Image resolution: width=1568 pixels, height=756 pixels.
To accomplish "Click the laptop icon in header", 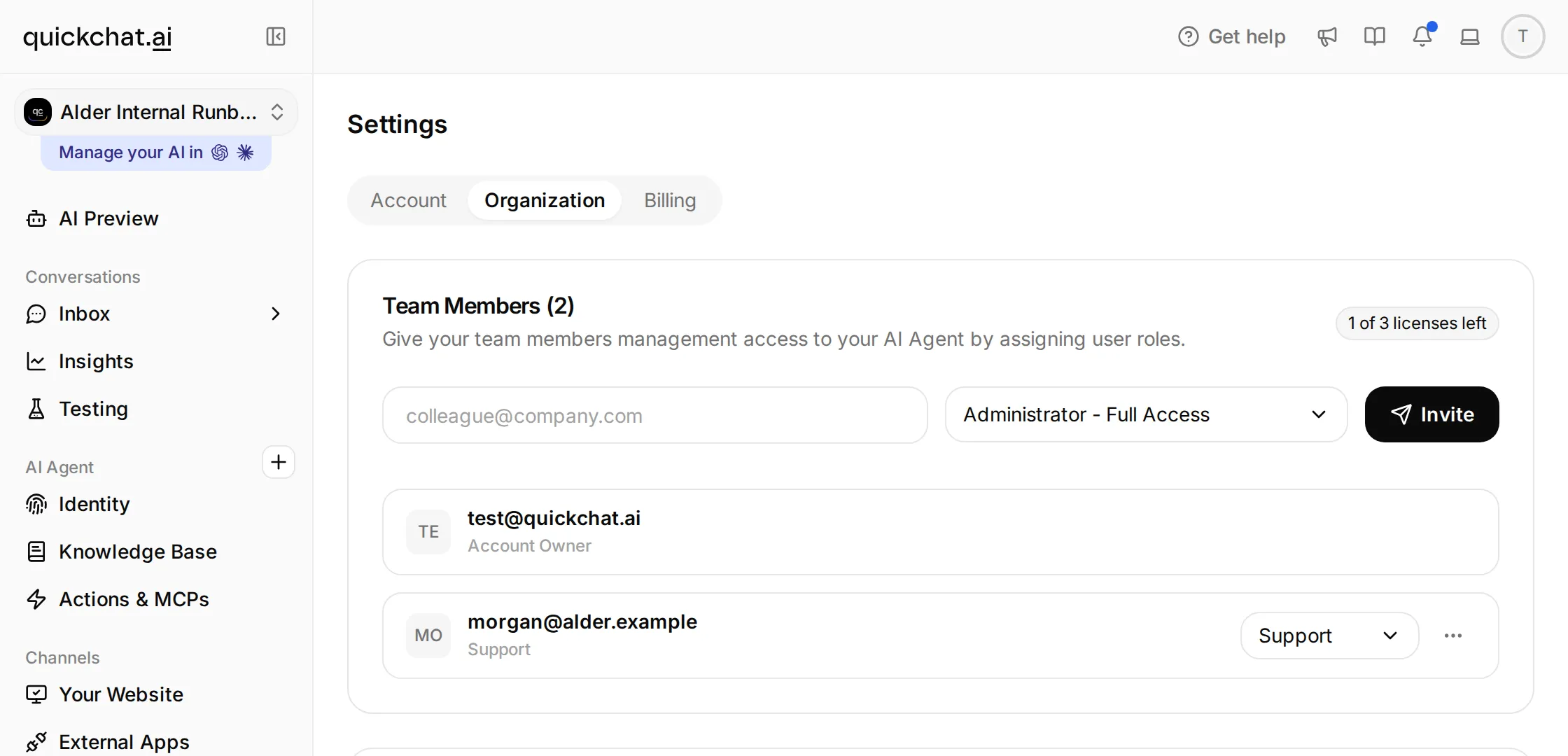I will (x=1470, y=36).
